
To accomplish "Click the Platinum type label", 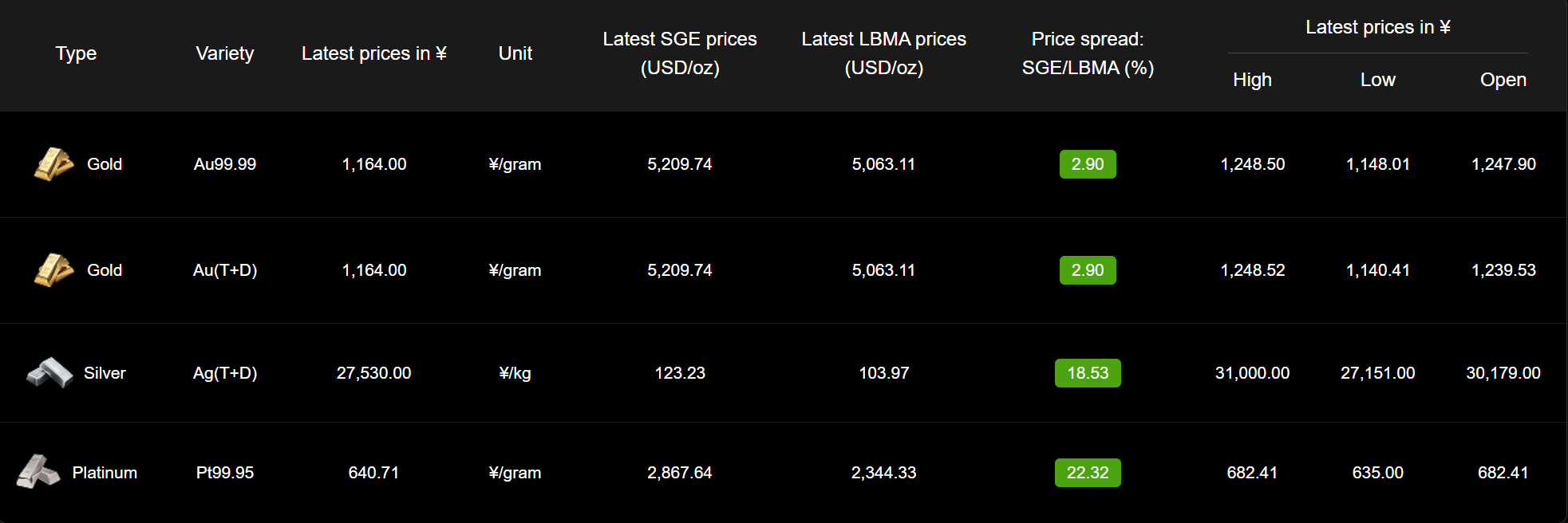I will tap(105, 473).
